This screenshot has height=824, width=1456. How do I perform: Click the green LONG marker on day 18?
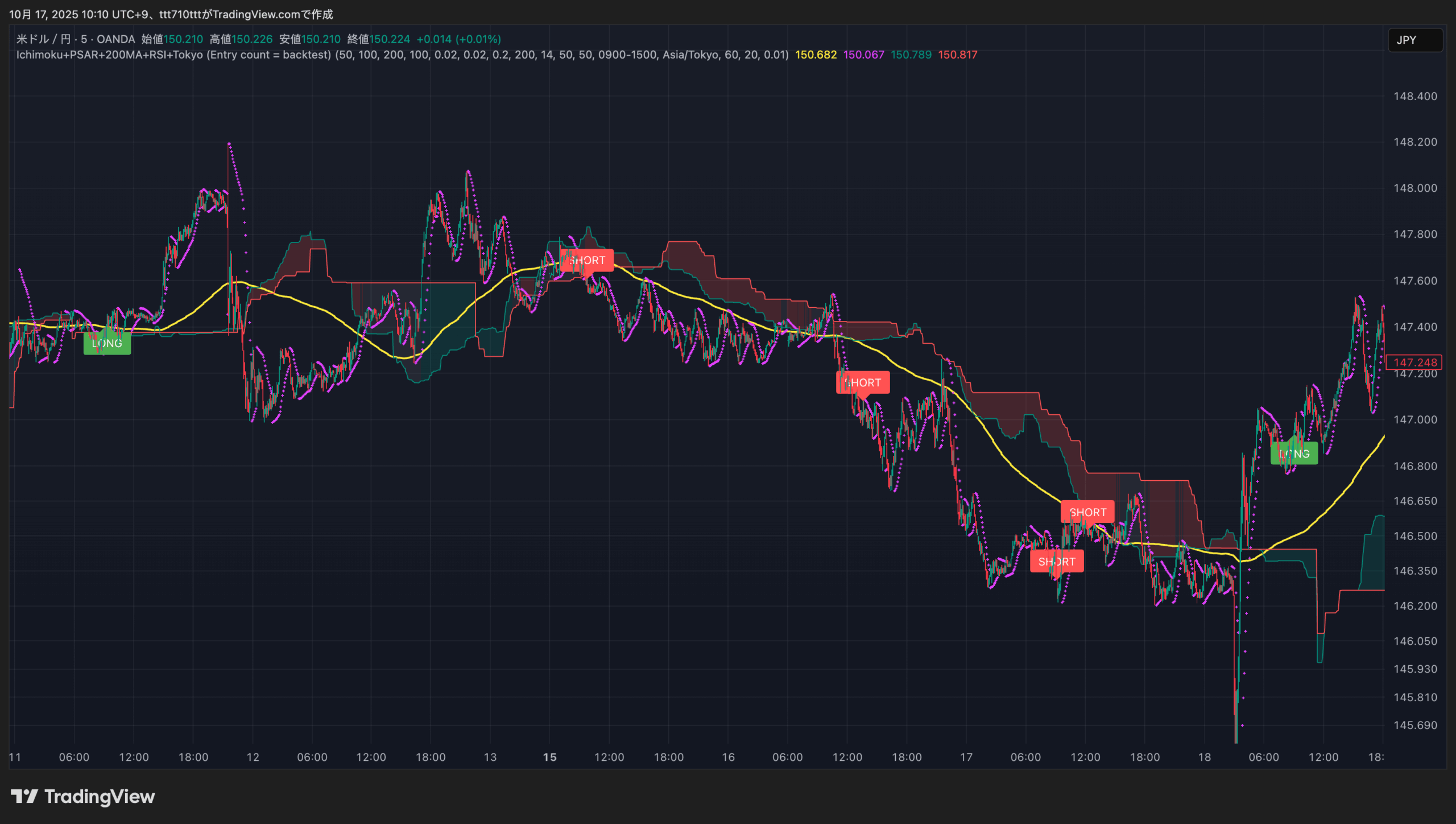pyautogui.click(x=1294, y=454)
